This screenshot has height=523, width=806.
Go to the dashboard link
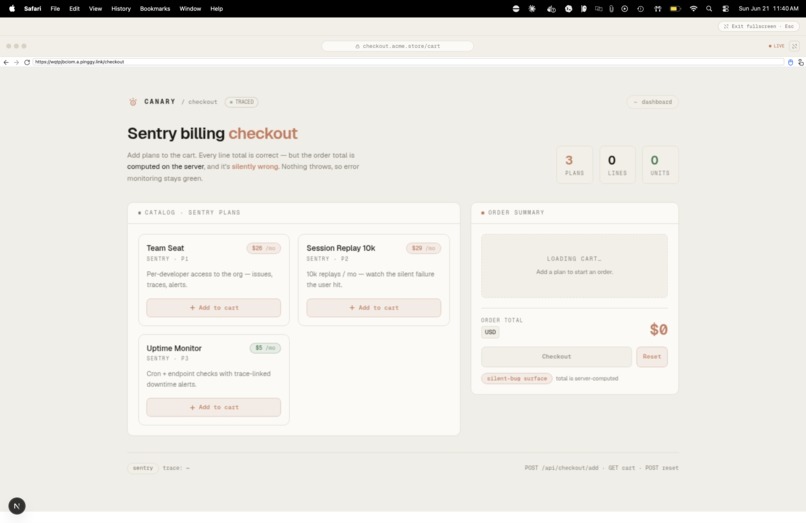[x=652, y=102]
